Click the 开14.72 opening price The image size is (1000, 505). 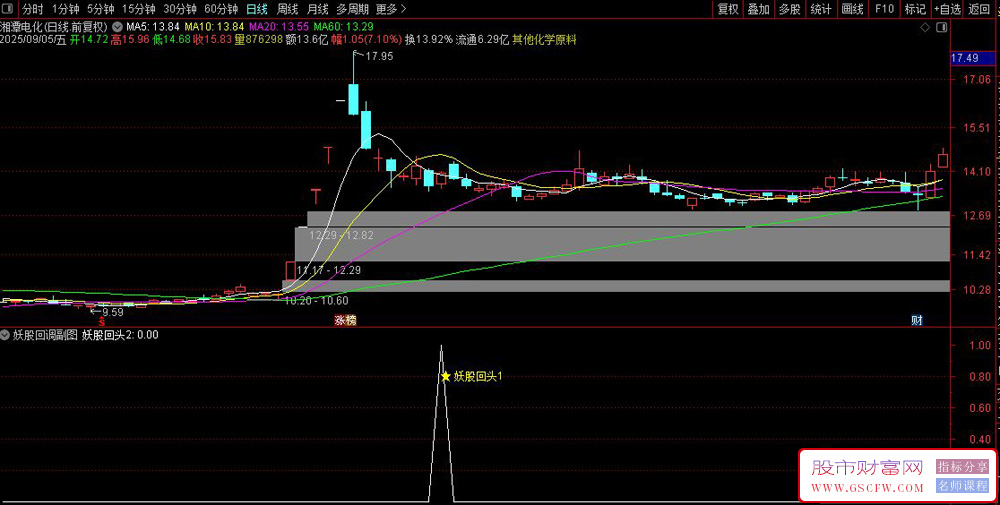pyautogui.click(x=89, y=40)
